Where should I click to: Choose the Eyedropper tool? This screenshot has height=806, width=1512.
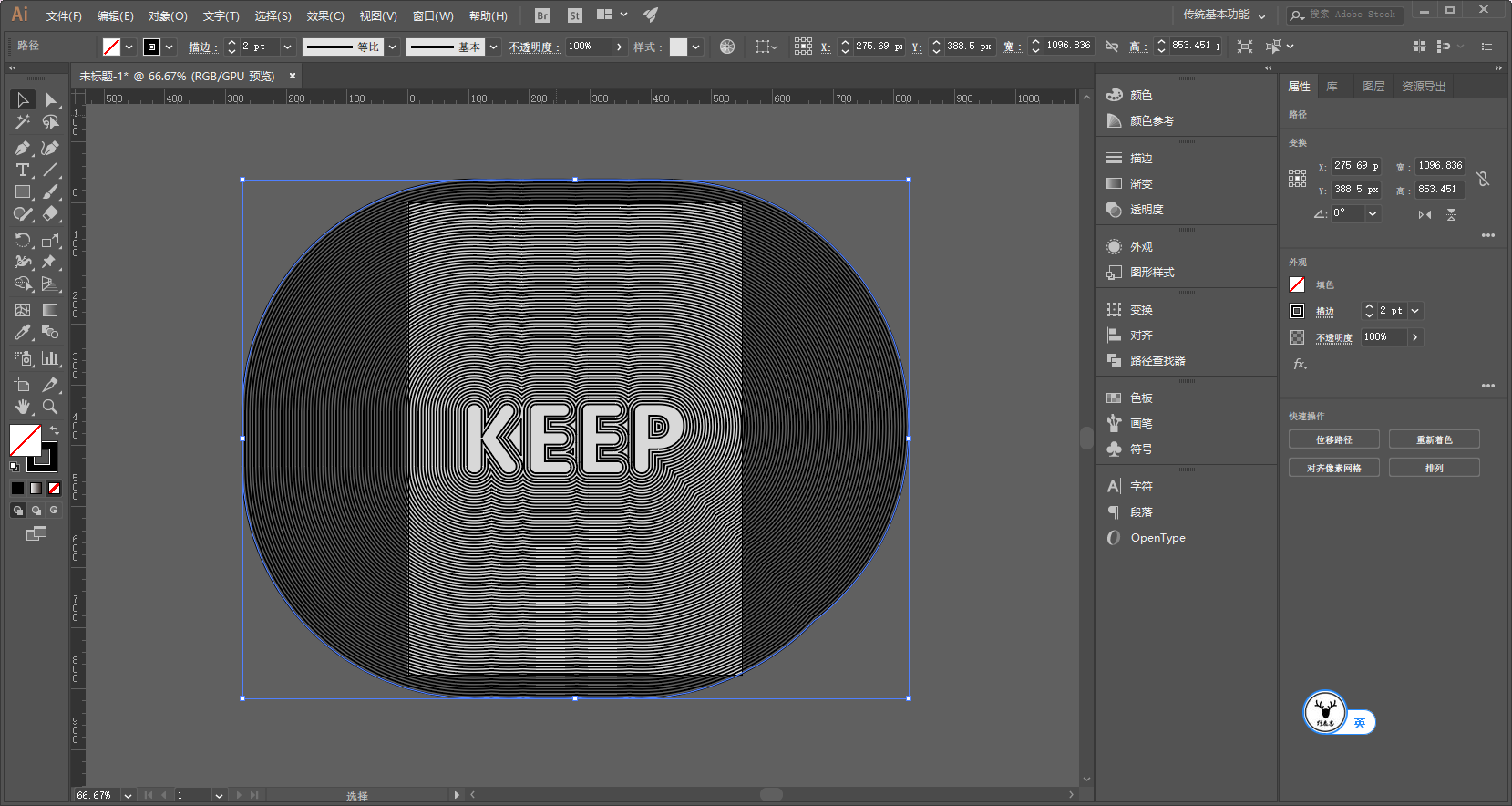(23, 333)
